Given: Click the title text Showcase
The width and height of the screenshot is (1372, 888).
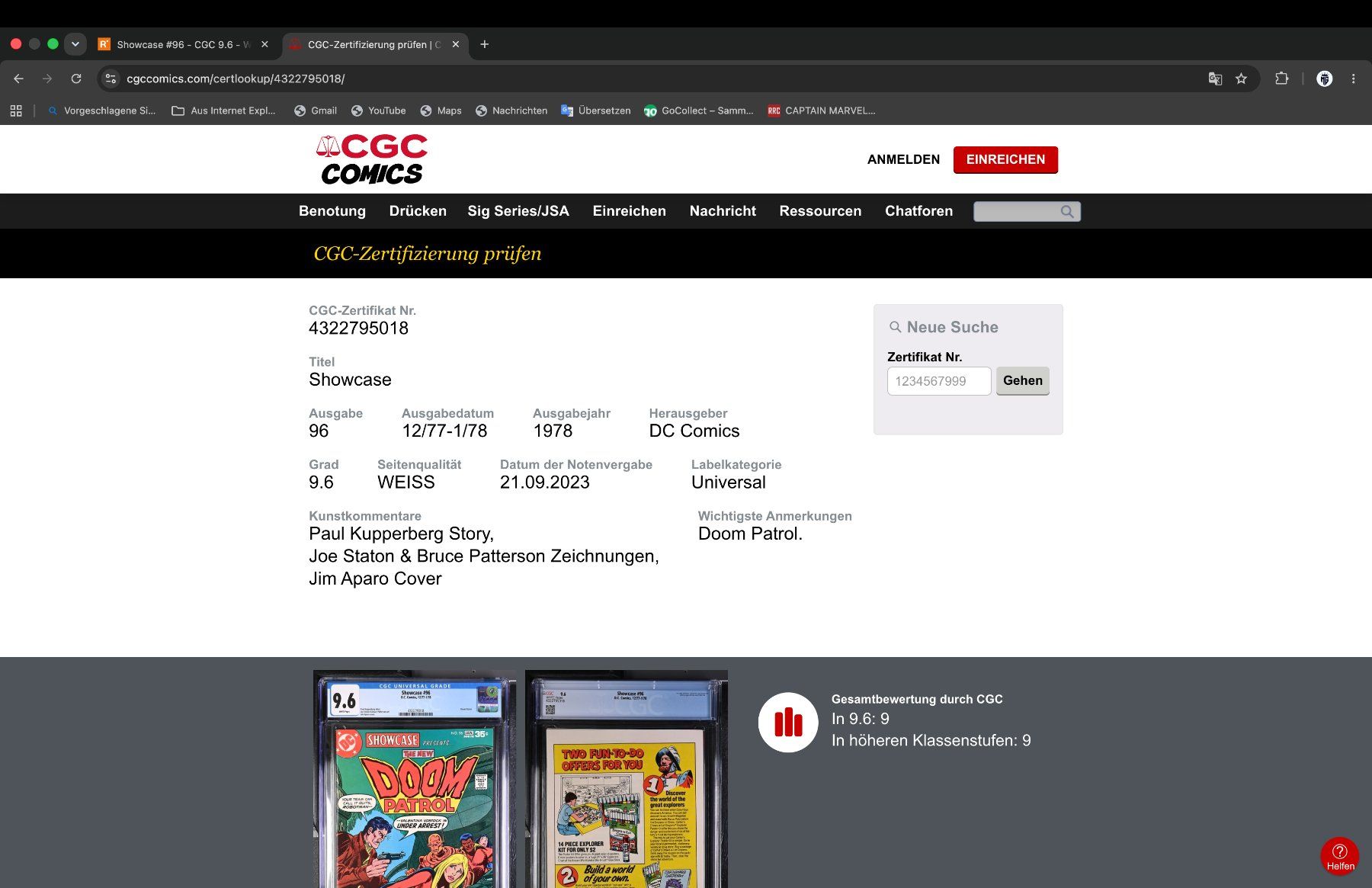Looking at the screenshot, I should [350, 380].
